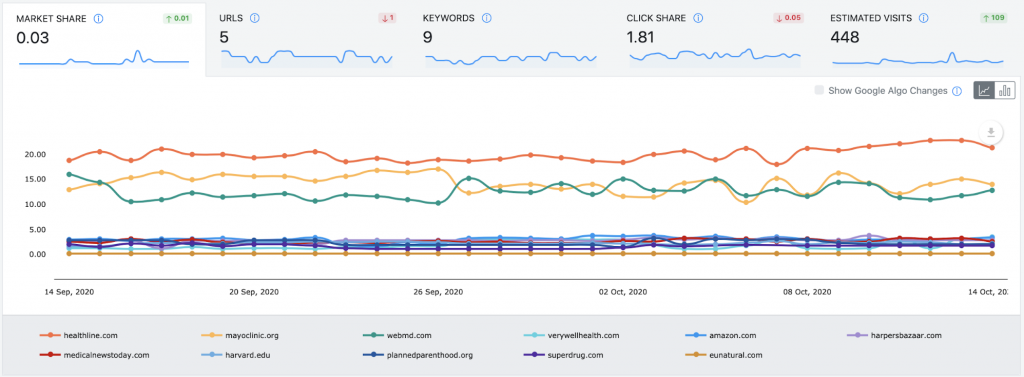Click the Keywords value 9
Screen dimensions: 1024x377
427,38
